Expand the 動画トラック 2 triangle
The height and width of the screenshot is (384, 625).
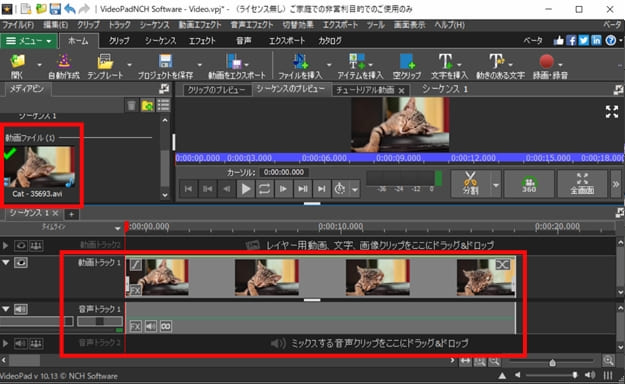click(5, 245)
